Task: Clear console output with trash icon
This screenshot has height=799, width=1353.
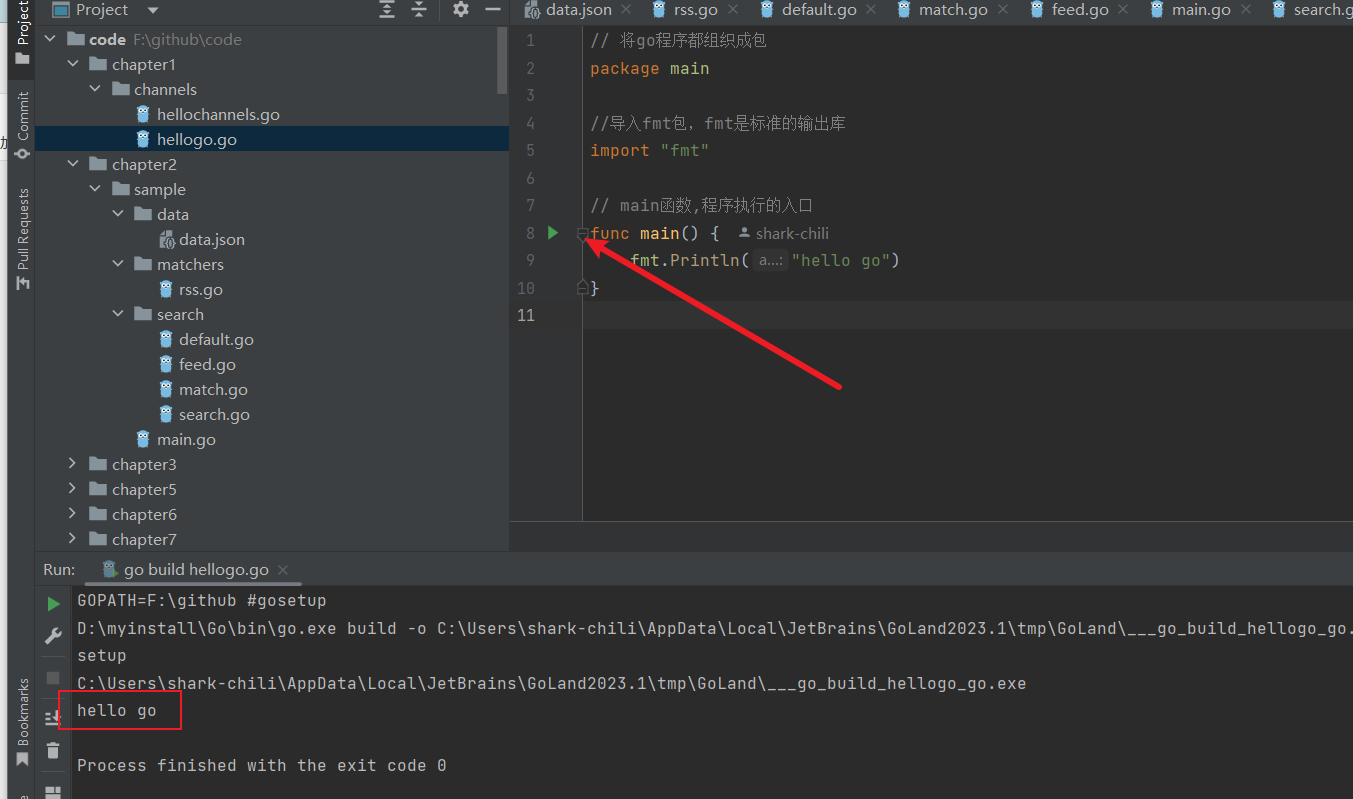Action: click(x=53, y=750)
